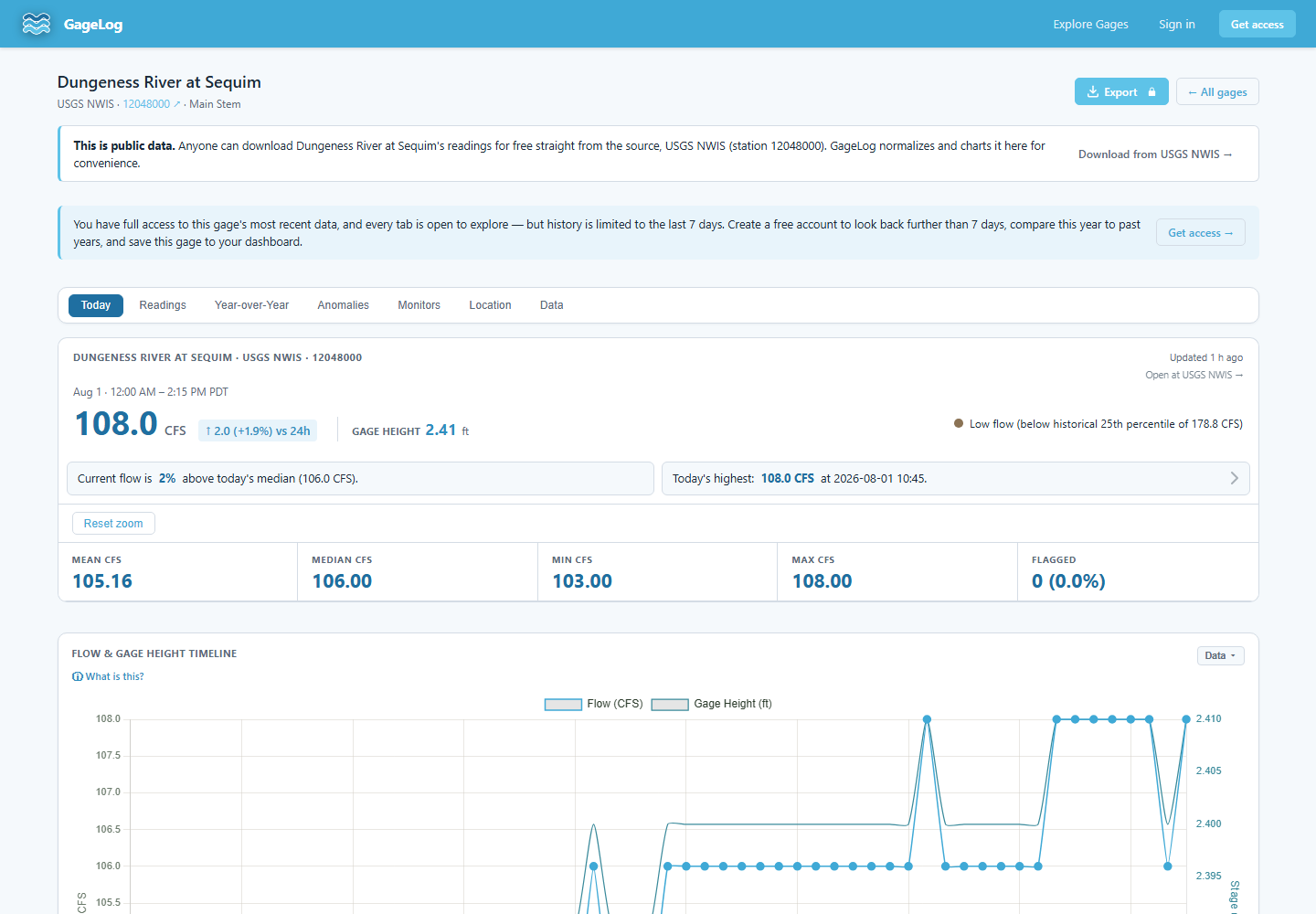Open the Data dropdown in timeline panel
Viewport: 1316px width, 914px height.
pyautogui.click(x=1220, y=655)
